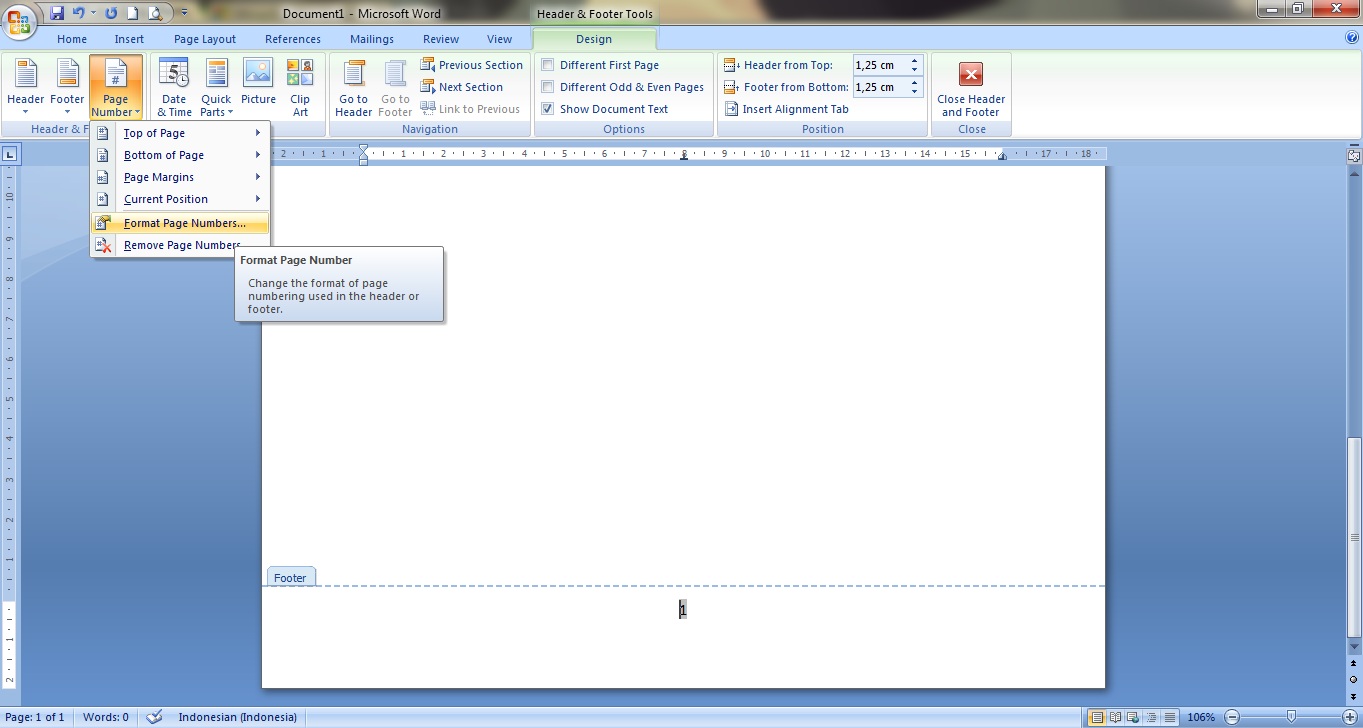Undo the last action

pos(79,13)
